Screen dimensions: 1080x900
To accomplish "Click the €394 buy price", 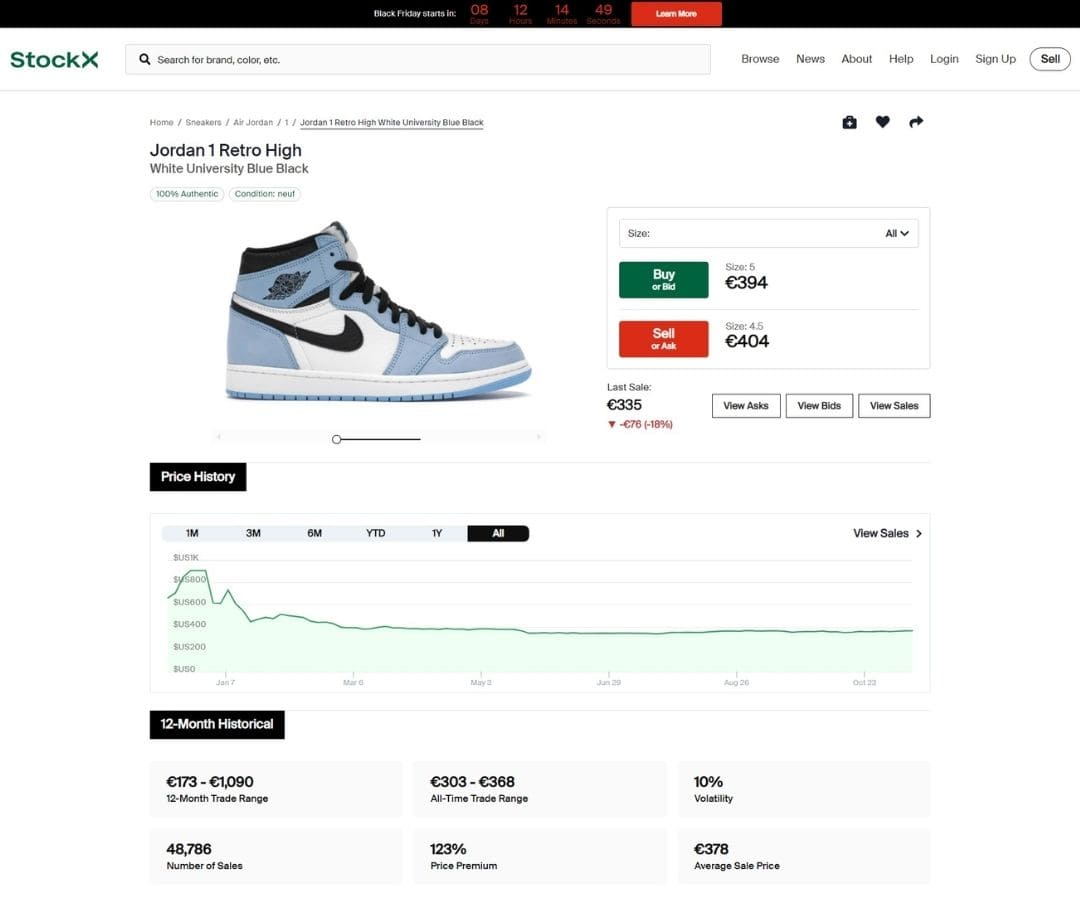I will tap(746, 282).
